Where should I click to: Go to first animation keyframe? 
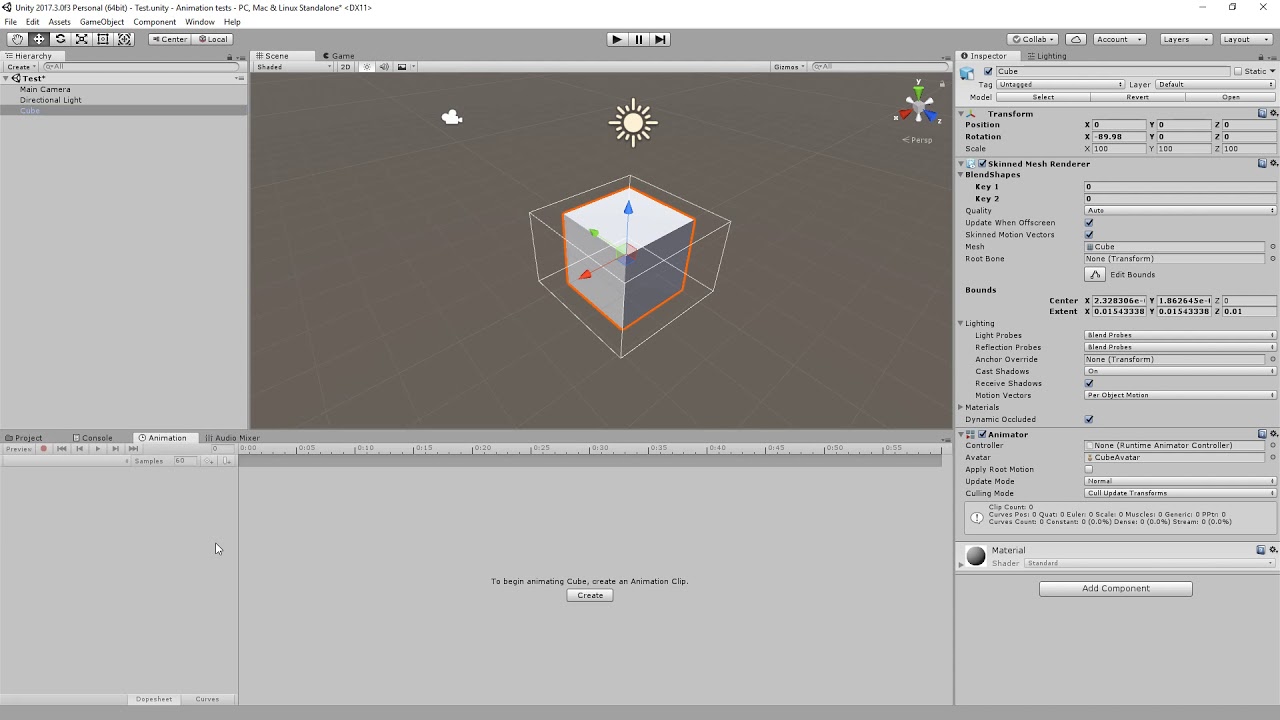(62, 449)
